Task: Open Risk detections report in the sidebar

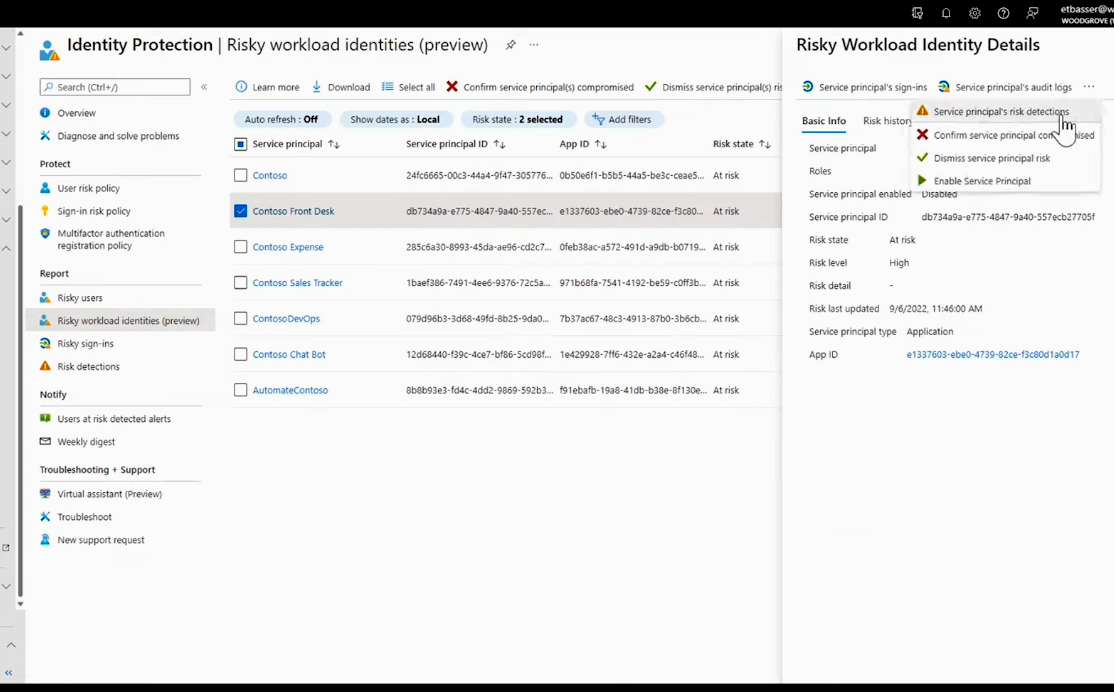Action: pos(88,367)
